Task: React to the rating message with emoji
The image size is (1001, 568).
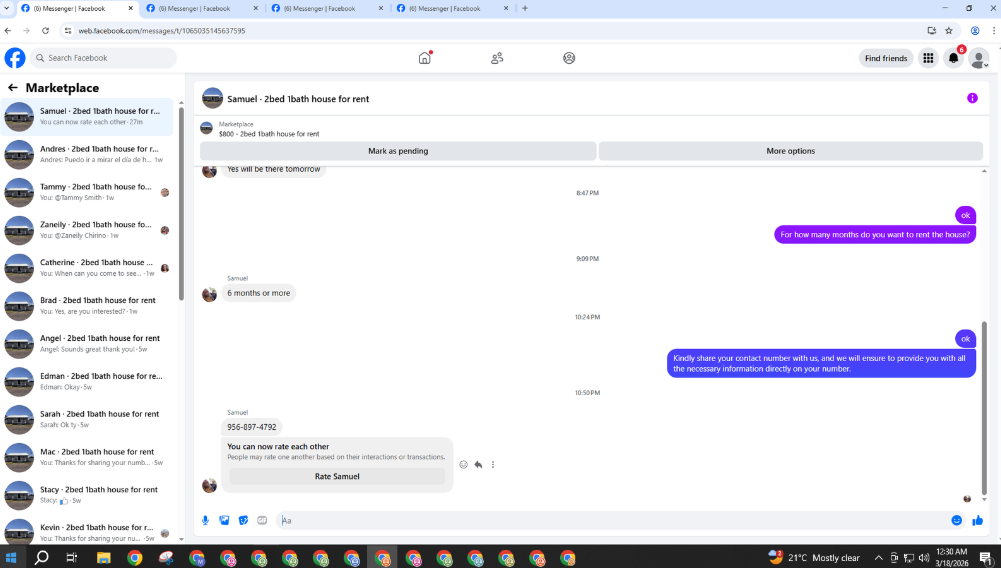Action: point(463,465)
